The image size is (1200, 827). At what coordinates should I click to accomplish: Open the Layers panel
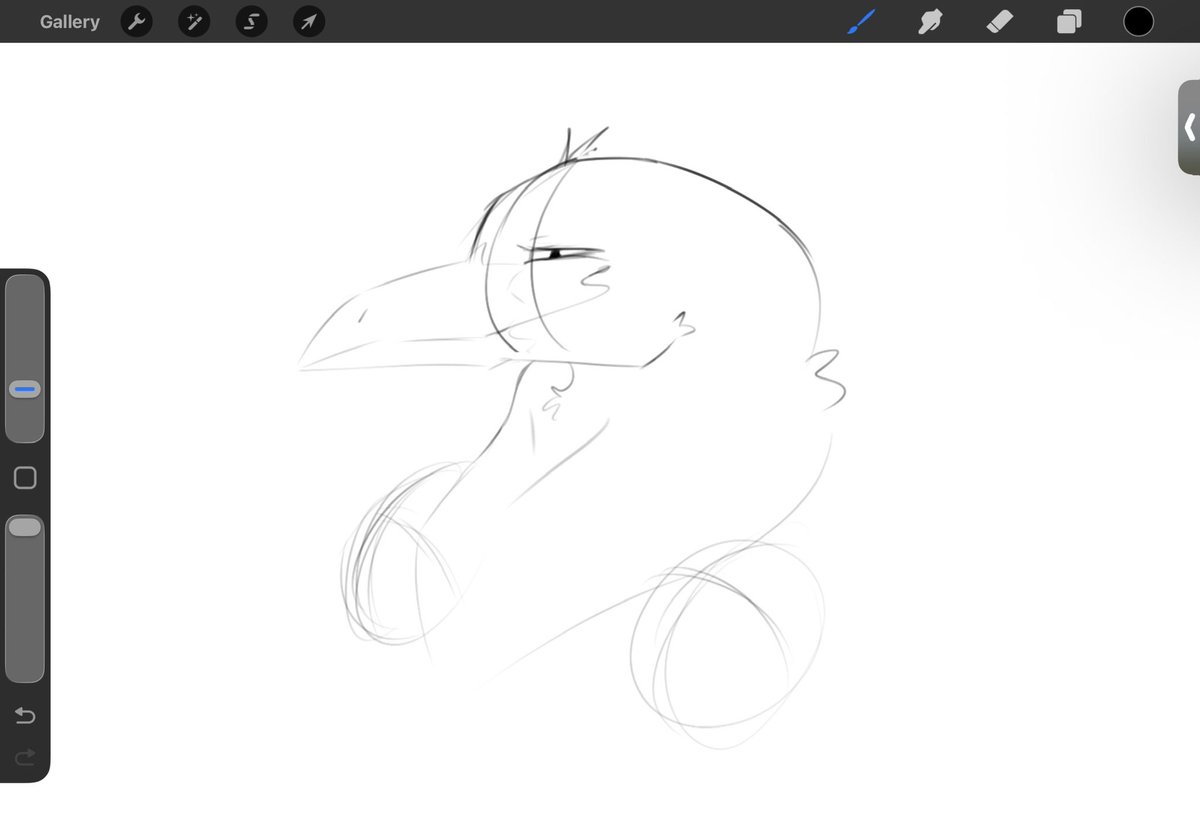[1069, 22]
